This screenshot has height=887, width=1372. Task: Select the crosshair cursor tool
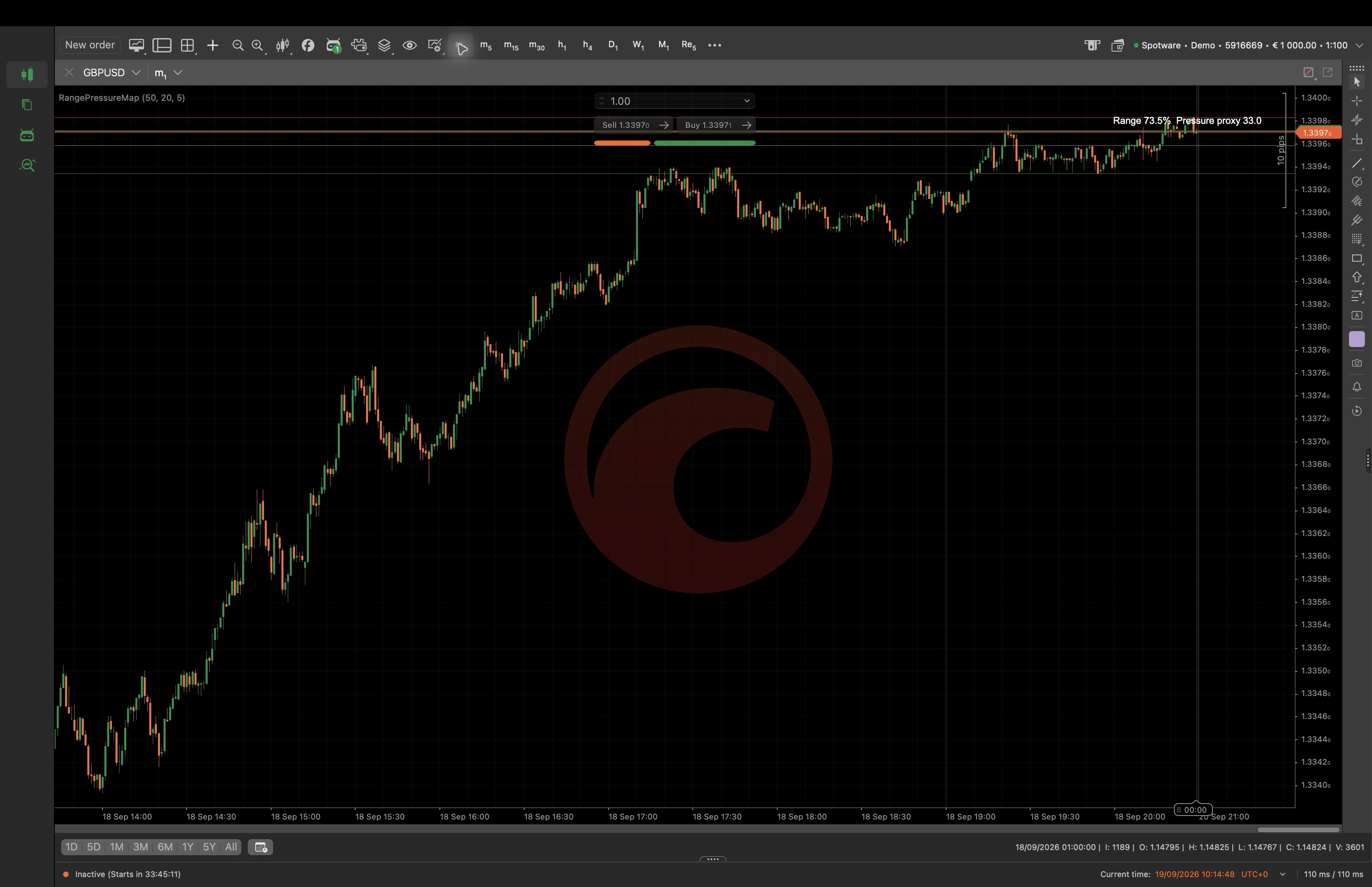tap(1357, 101)
